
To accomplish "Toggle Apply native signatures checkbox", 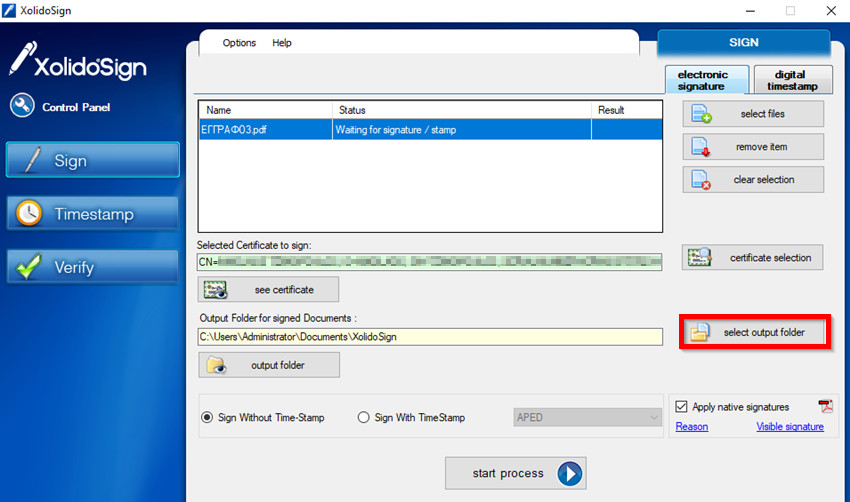I will click(681, 407).
